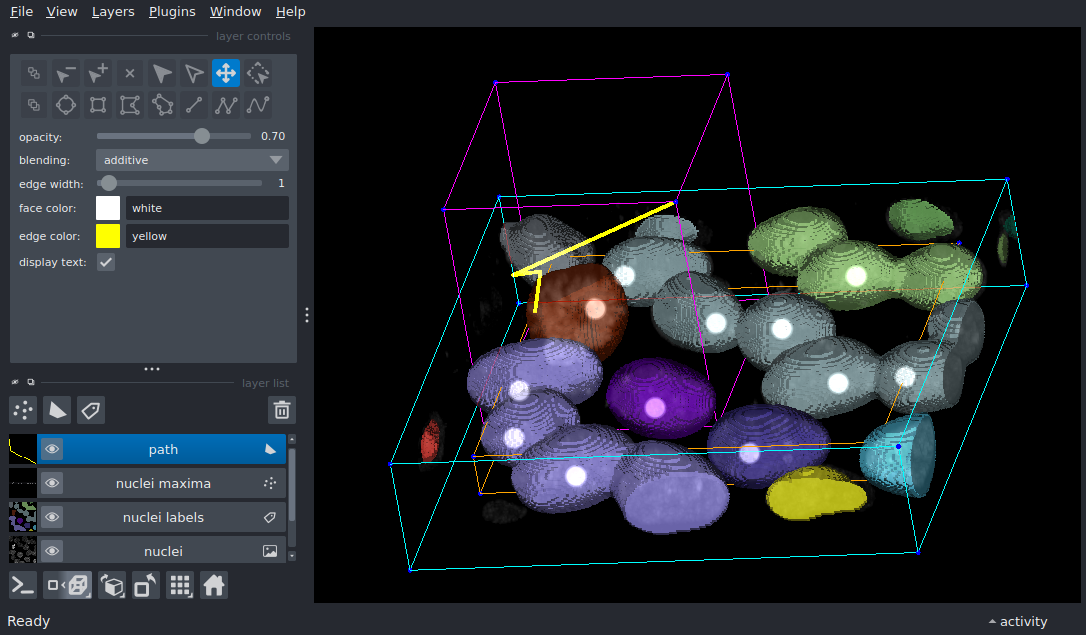This screenshot has height=635, width=1086.
Task: Delete the selected layer with trash icon
Action: [x=282, y=410]
